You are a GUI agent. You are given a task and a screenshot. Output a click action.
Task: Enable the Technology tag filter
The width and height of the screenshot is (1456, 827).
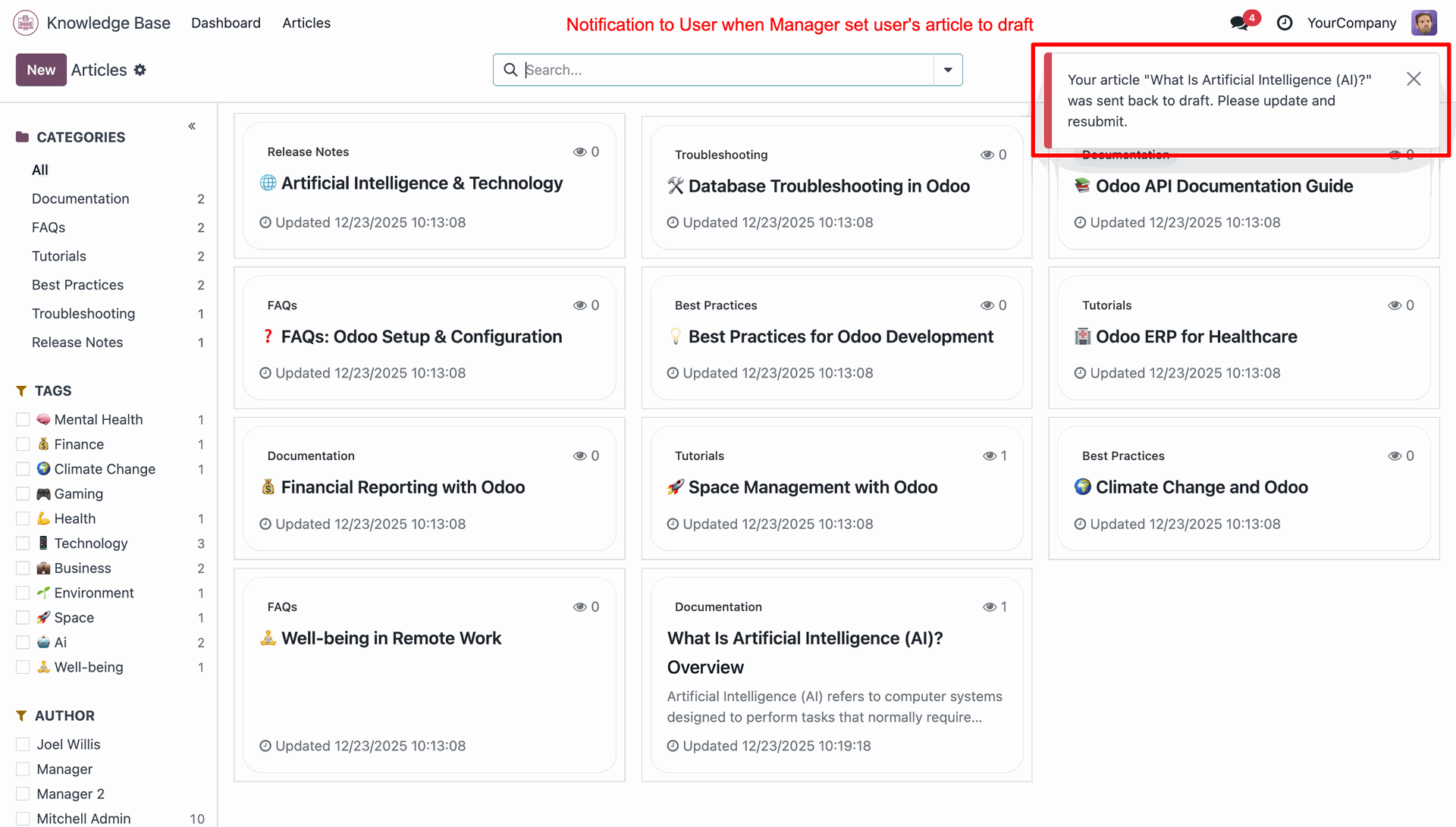click(x=23, y=543)
